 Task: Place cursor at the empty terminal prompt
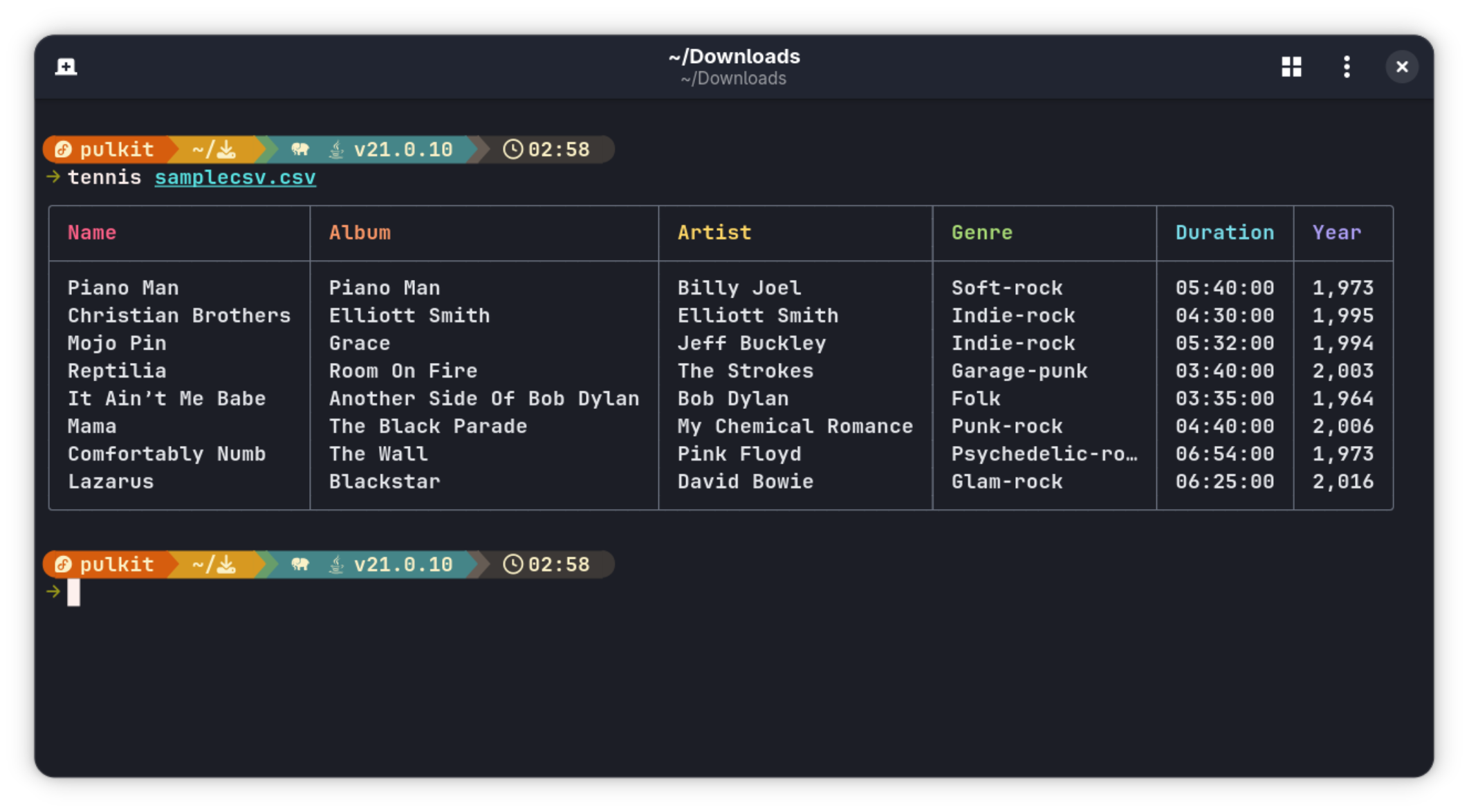tap(73, 593)
